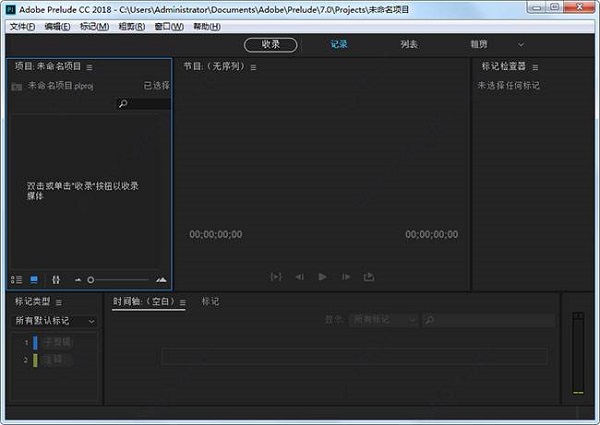This screenshot has width=600, height=425.
Task: Open the 项目 panel menu icon
Action: (x=90, y=67)
